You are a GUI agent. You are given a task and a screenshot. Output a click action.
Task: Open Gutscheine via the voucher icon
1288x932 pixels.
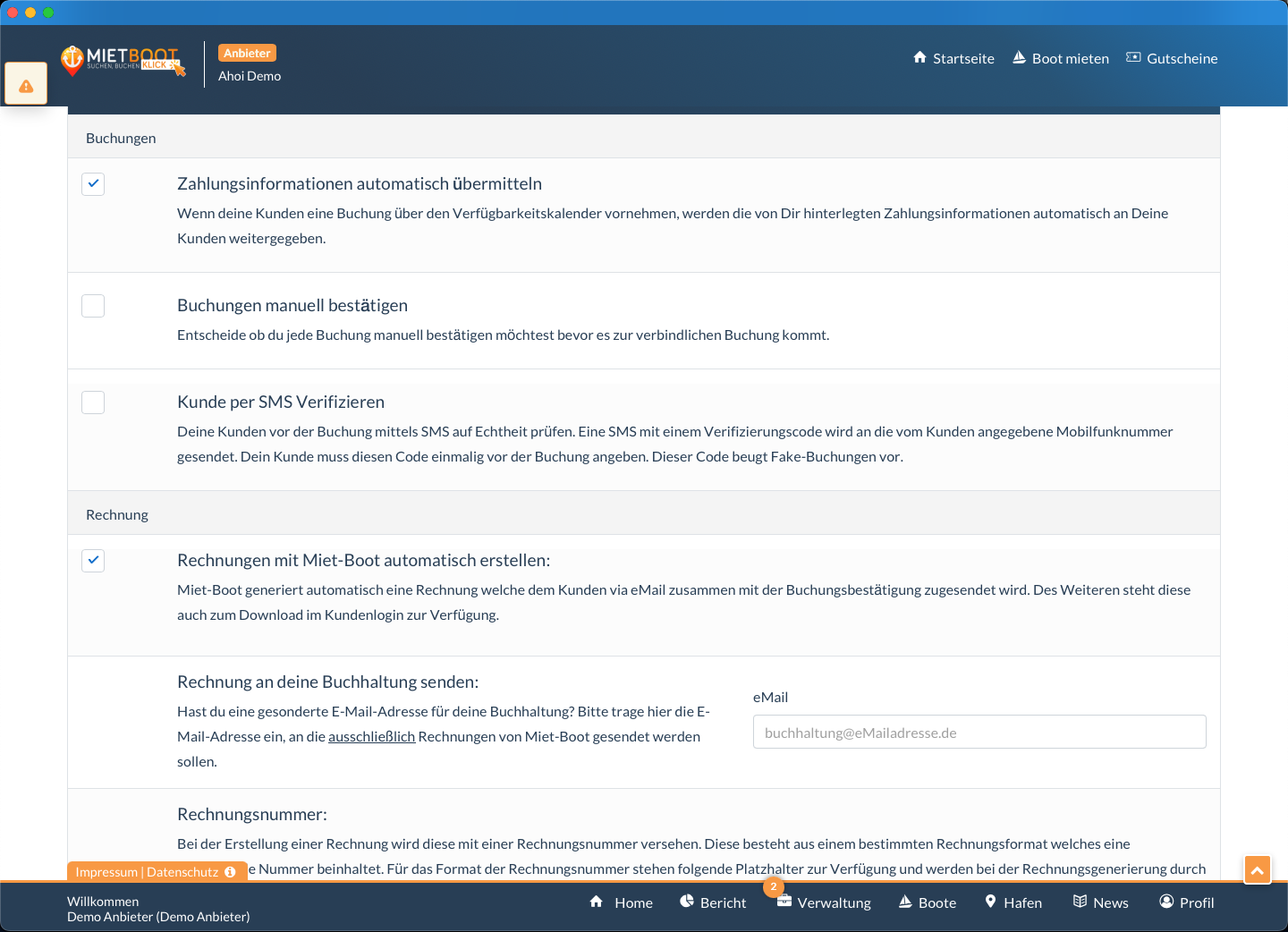point(1133,58)
